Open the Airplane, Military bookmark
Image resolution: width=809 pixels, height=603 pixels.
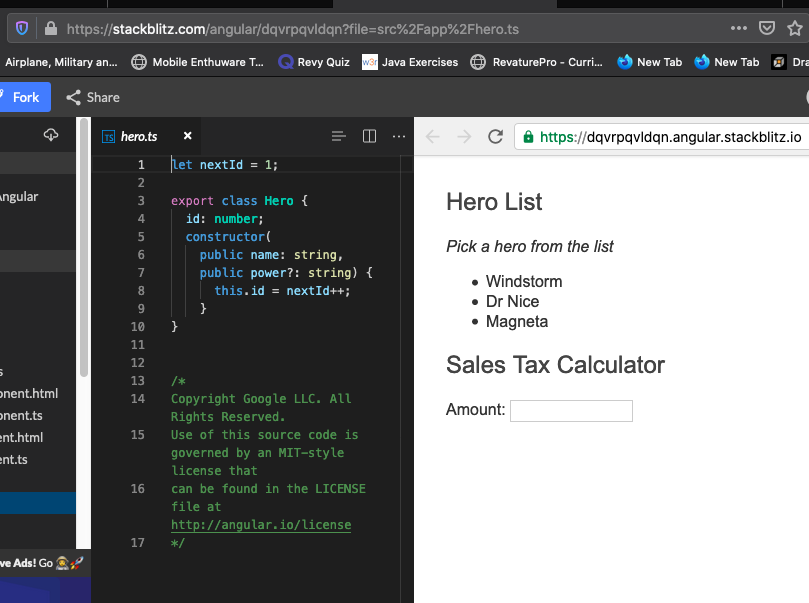point(61,62)
